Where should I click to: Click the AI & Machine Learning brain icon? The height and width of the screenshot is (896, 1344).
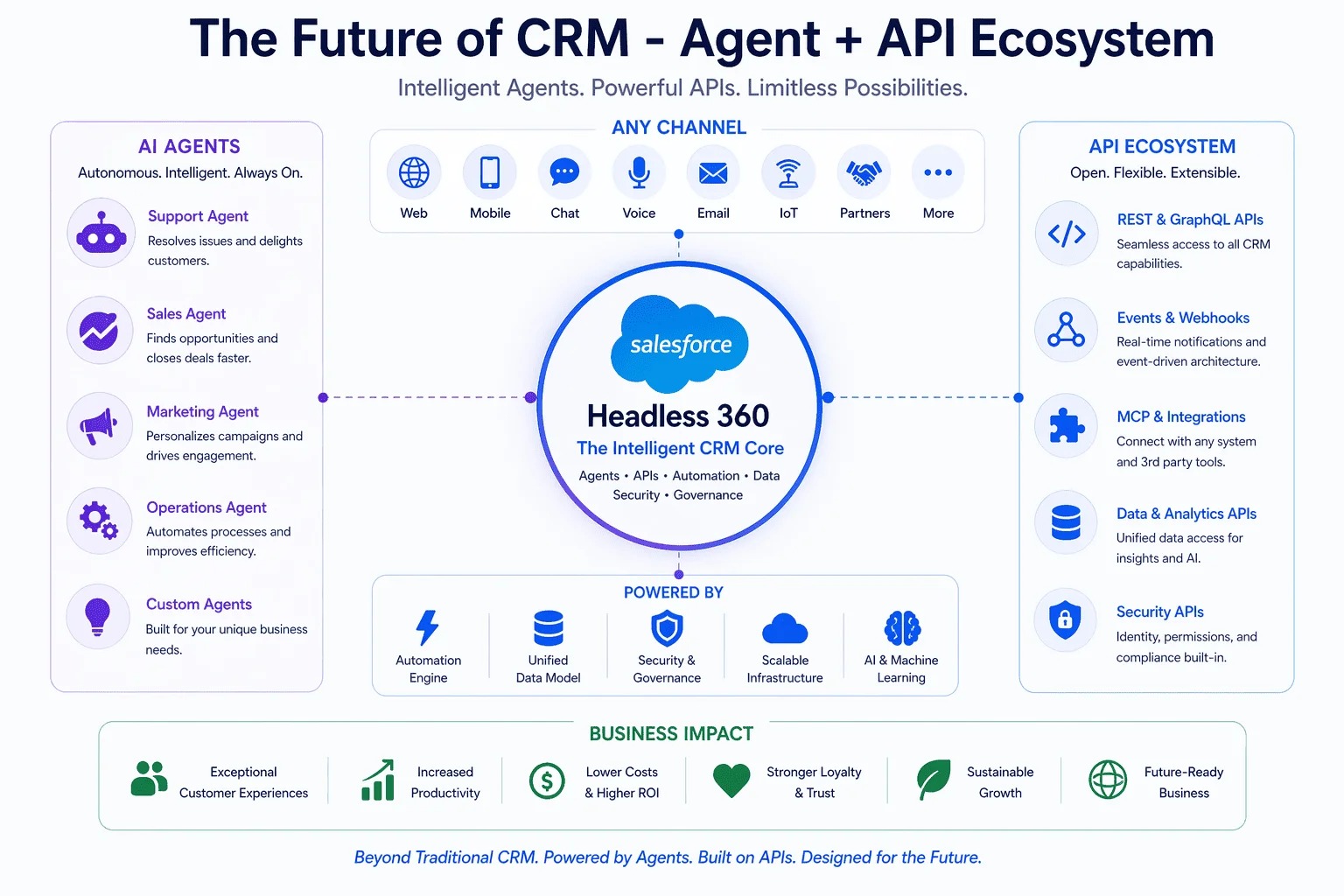(902, 628)
